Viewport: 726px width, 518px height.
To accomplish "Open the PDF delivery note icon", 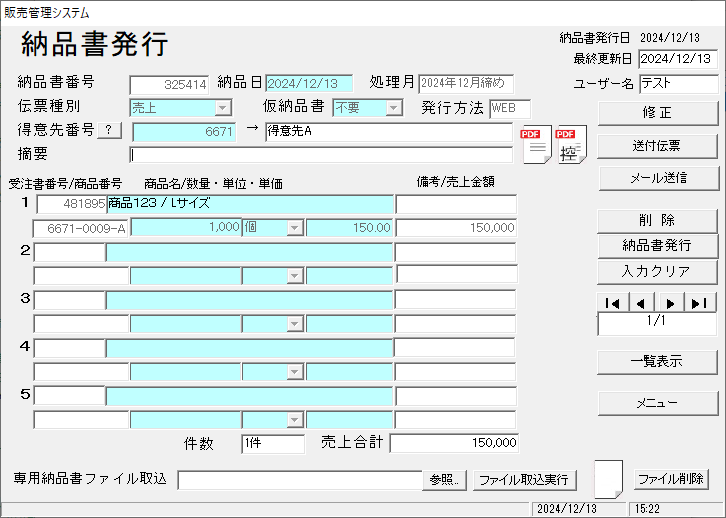I will (537, 144).
